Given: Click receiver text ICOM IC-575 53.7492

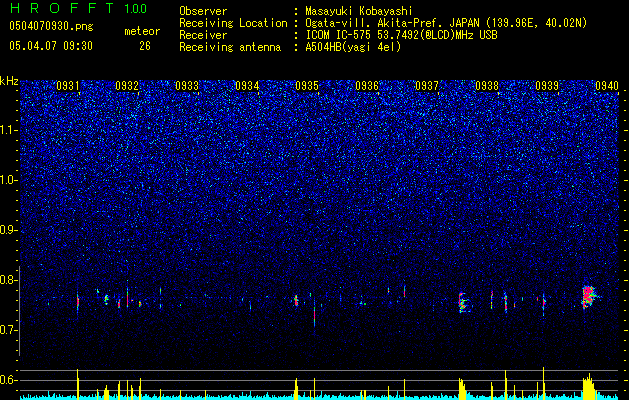Looking at the screenshot, I should click(401, 35).
